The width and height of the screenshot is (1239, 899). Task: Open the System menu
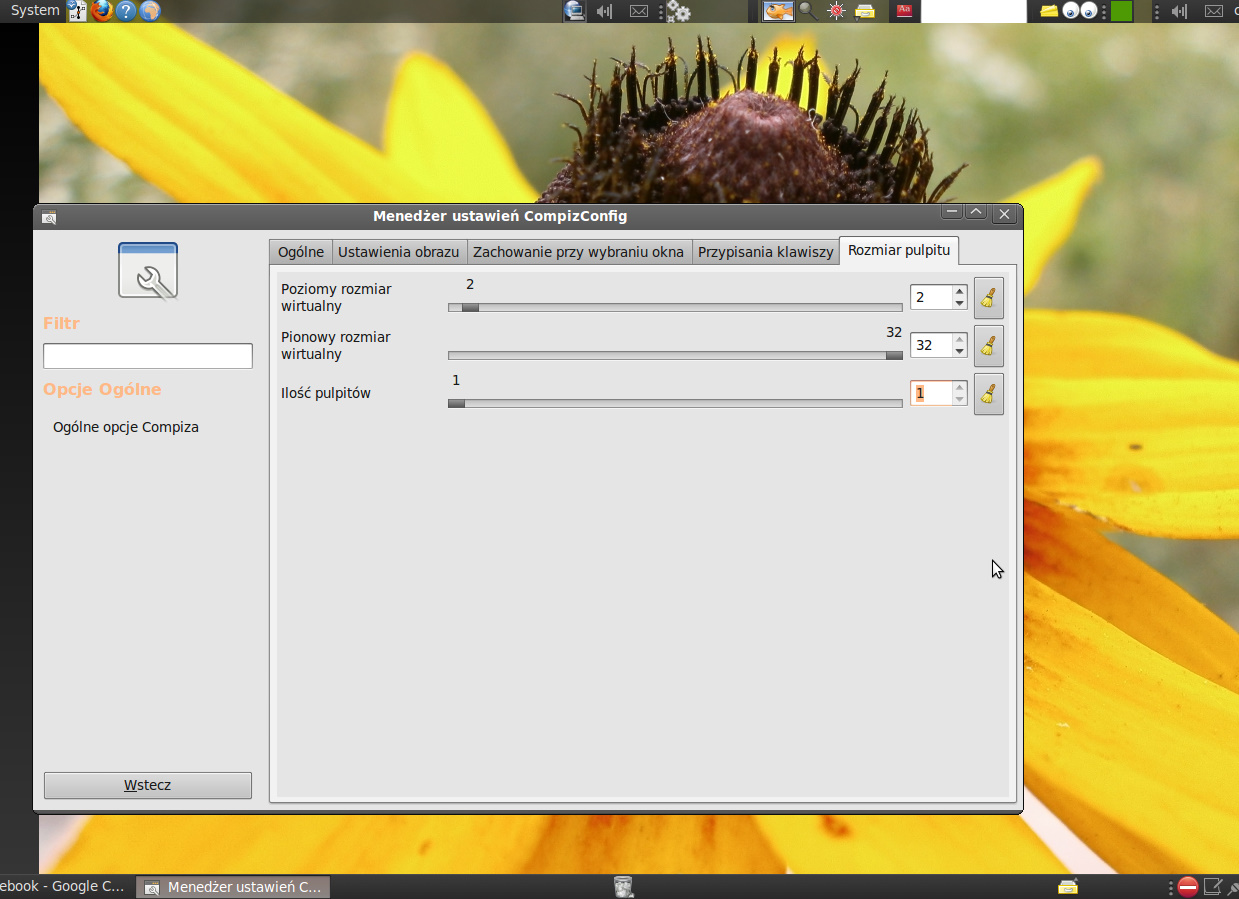35,11
